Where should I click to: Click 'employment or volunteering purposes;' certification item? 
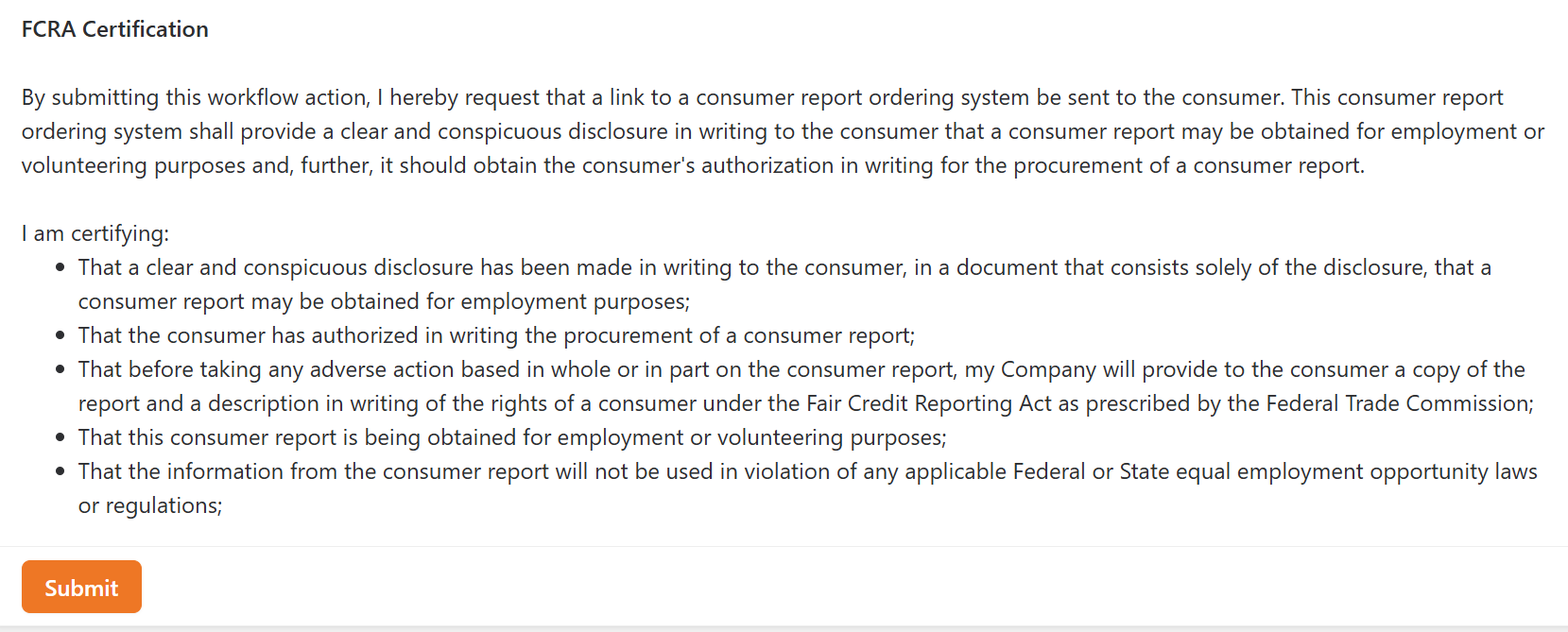click(512, 437)
